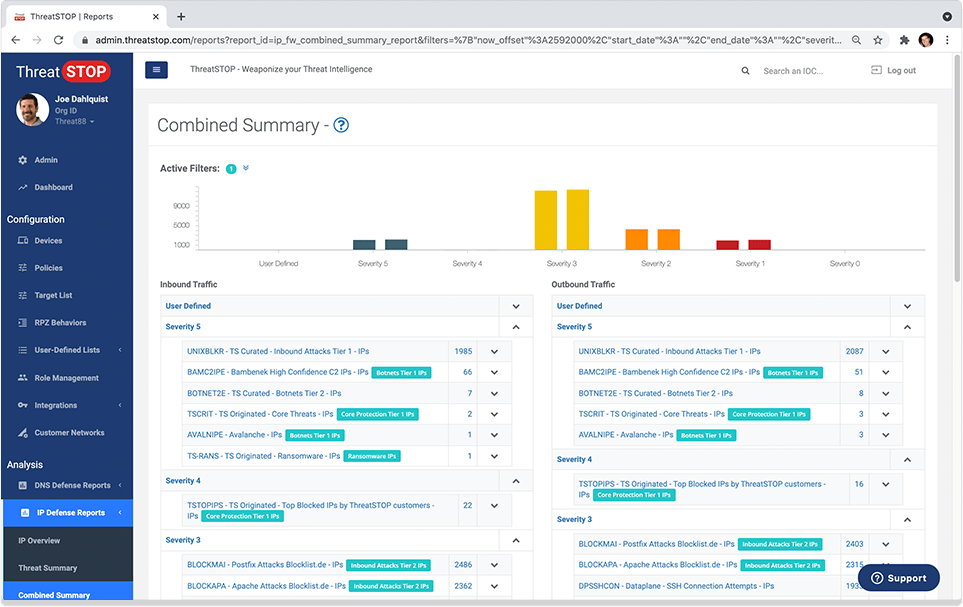Click the browser reload icon
The image size is (963, 607).
pos(58,40)
